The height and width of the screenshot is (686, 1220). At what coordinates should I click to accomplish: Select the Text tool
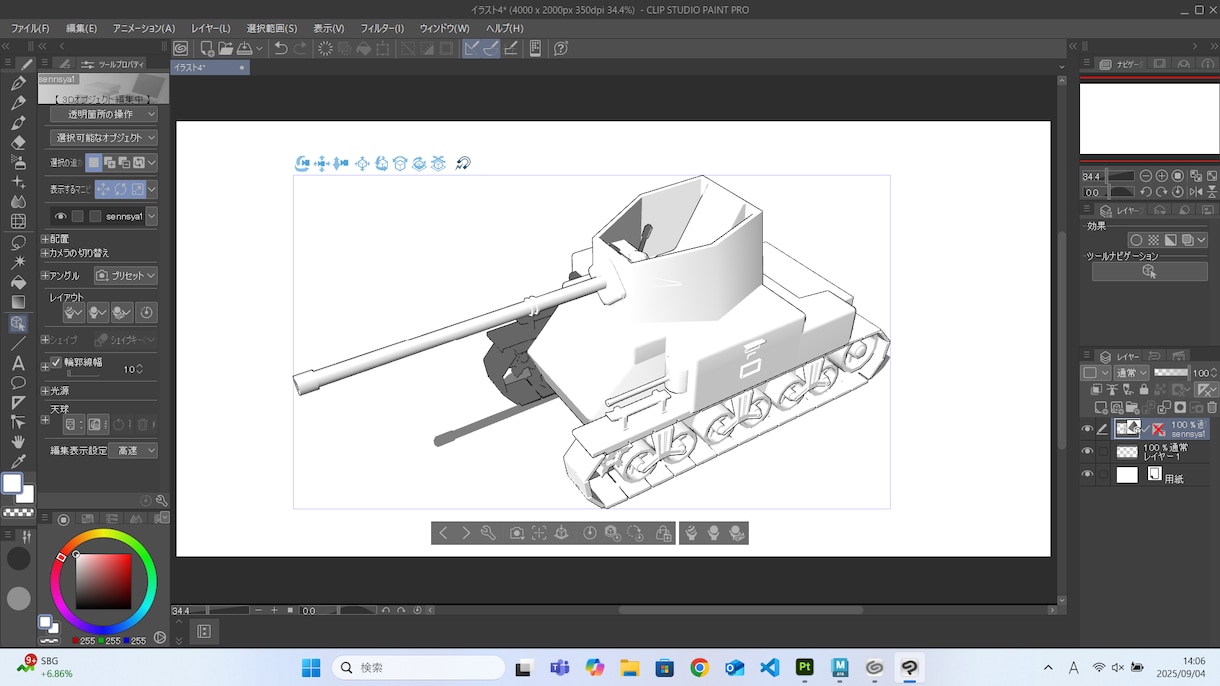click(18, 363)
